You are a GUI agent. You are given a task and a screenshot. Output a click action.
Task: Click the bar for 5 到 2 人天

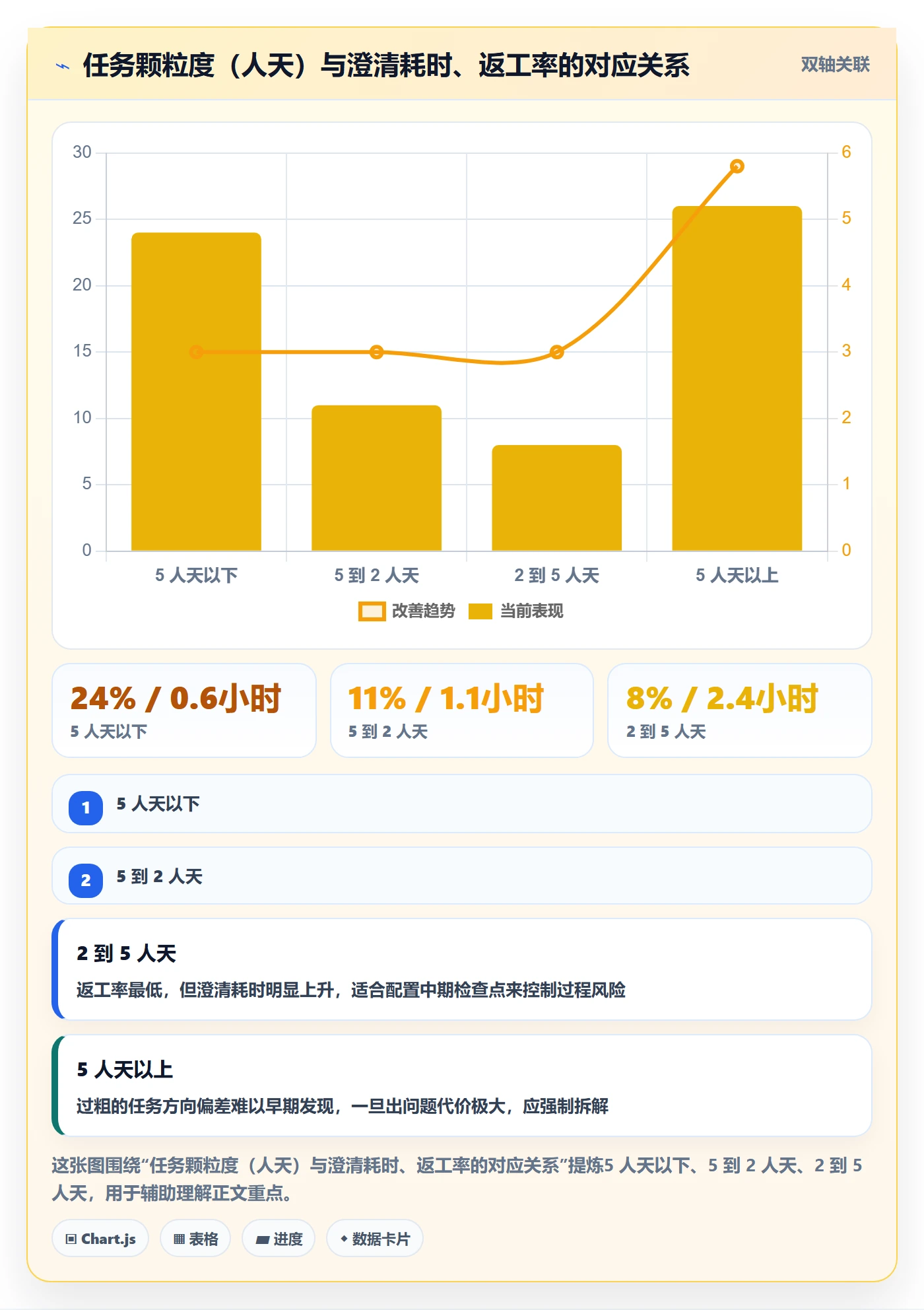(x=376, y=478)
